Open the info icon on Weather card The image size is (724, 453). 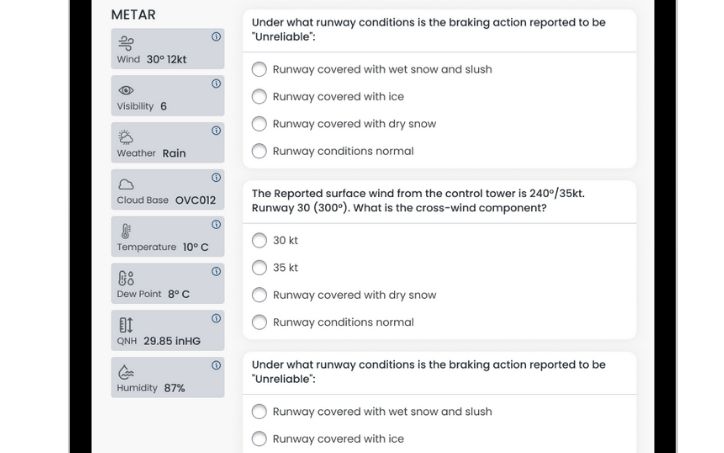(216, 130)
